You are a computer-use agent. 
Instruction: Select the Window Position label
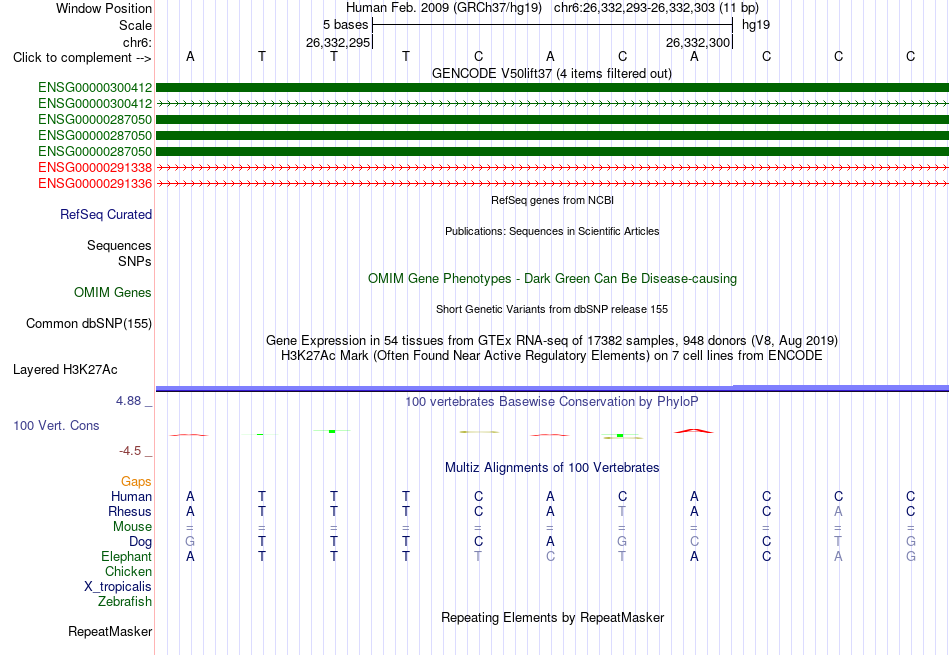[104, 8]
